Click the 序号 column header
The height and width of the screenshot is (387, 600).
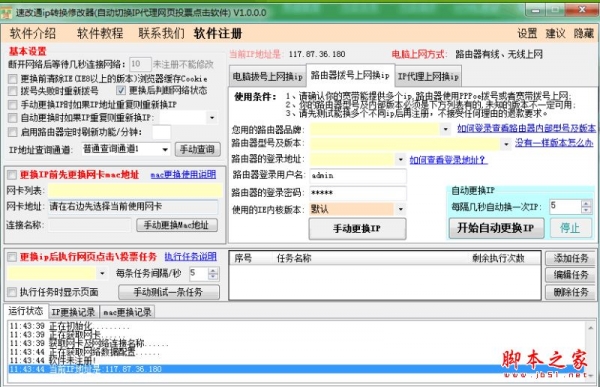(243, 258)
